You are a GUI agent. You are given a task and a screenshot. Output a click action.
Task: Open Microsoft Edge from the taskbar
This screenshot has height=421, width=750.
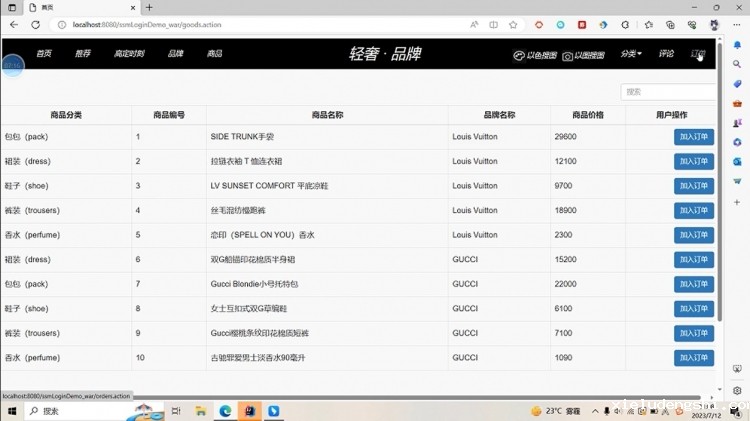click(225, 411)
